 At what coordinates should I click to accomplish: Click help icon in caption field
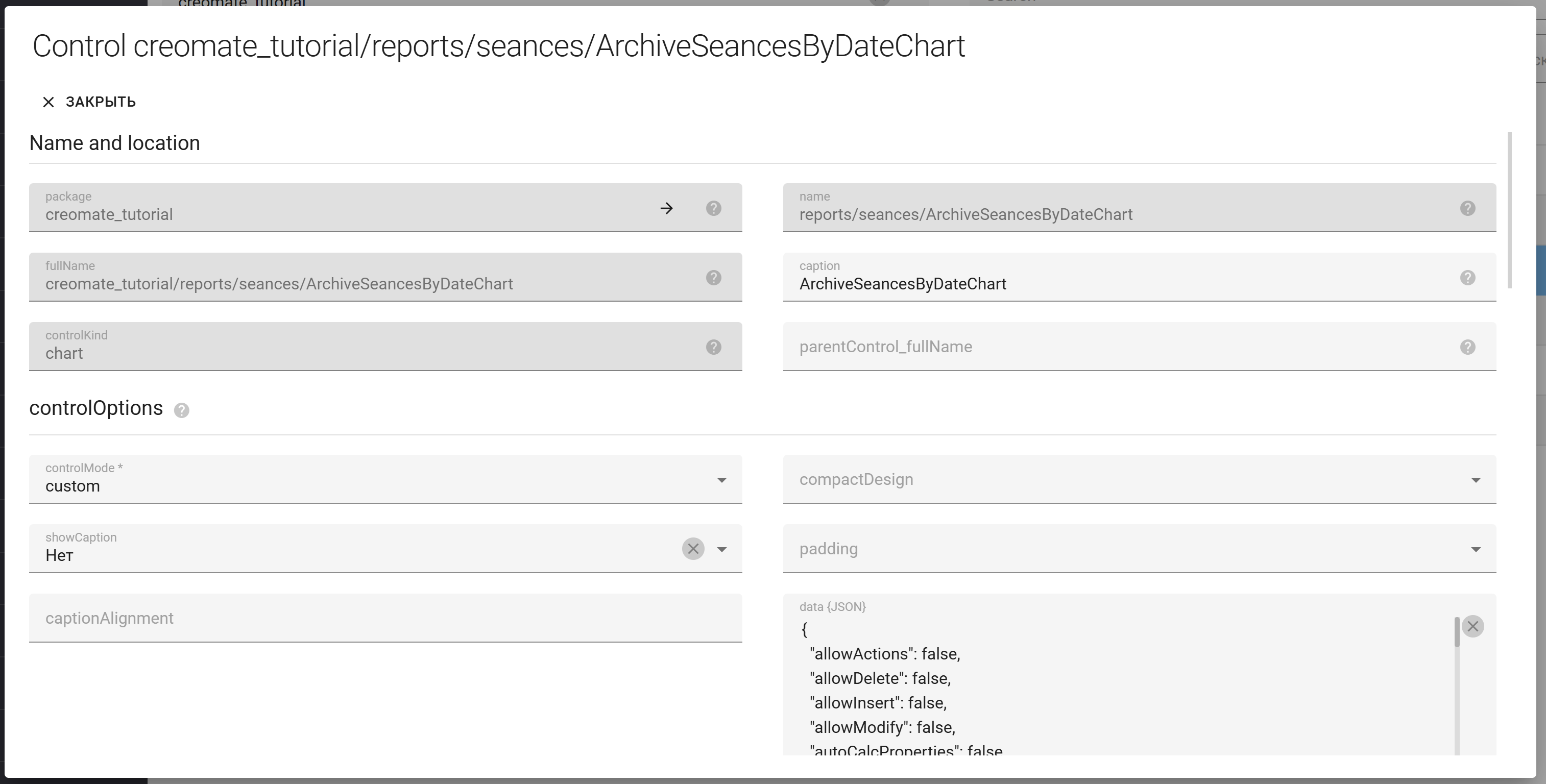pos(1467,278)
